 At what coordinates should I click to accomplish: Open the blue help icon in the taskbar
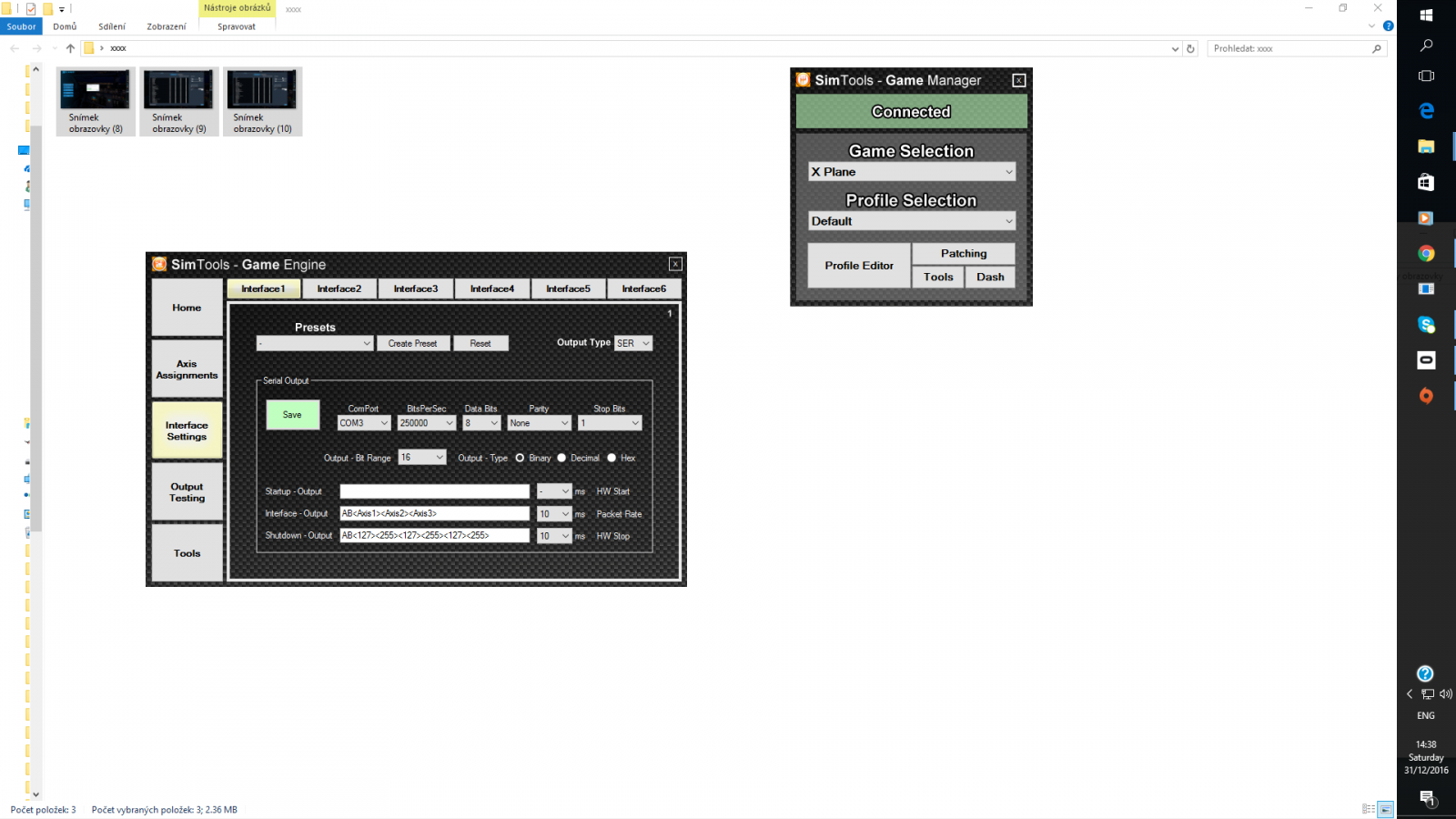click(x=1425, y=673)
